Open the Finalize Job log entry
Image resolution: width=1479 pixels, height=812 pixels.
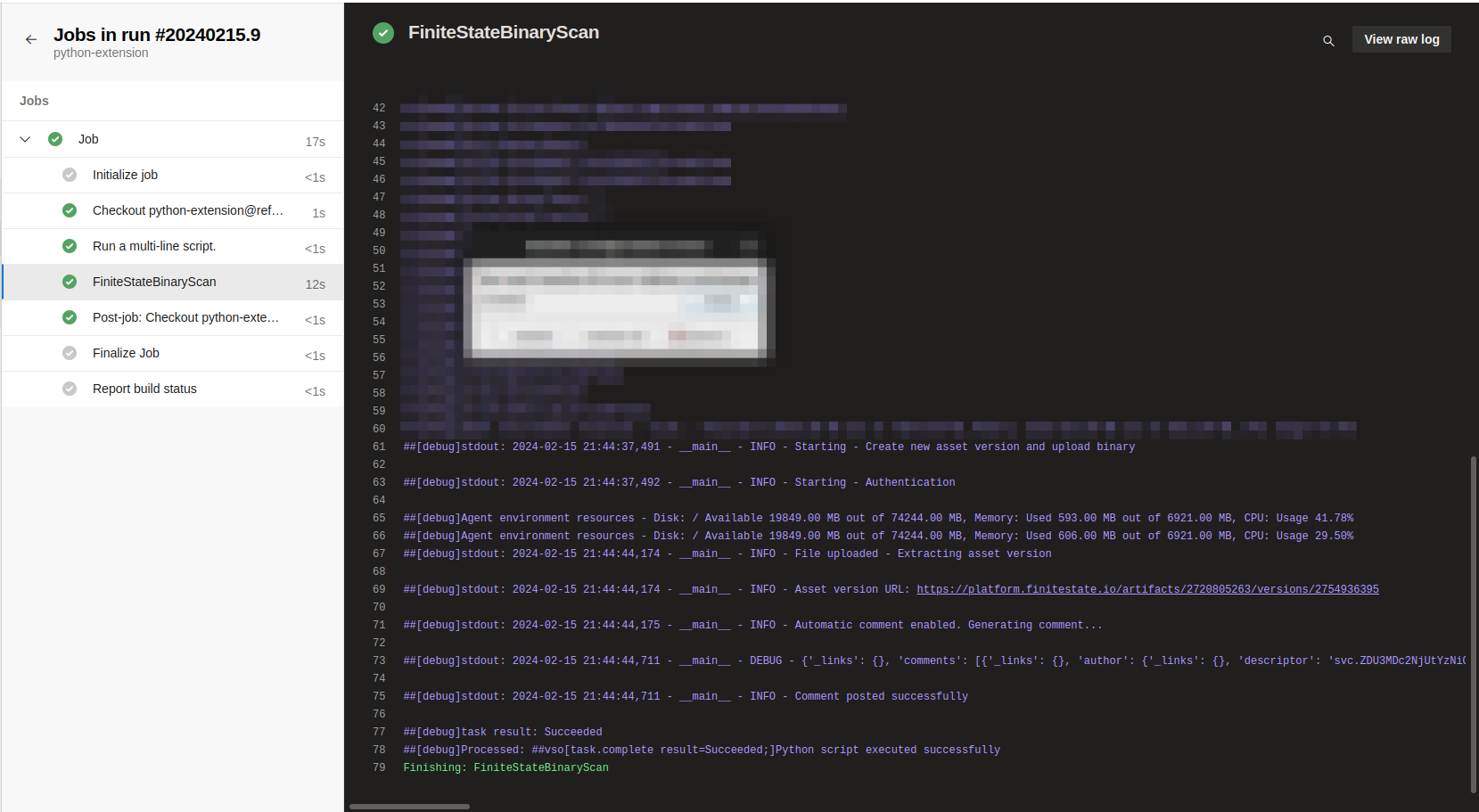[126, 353]
